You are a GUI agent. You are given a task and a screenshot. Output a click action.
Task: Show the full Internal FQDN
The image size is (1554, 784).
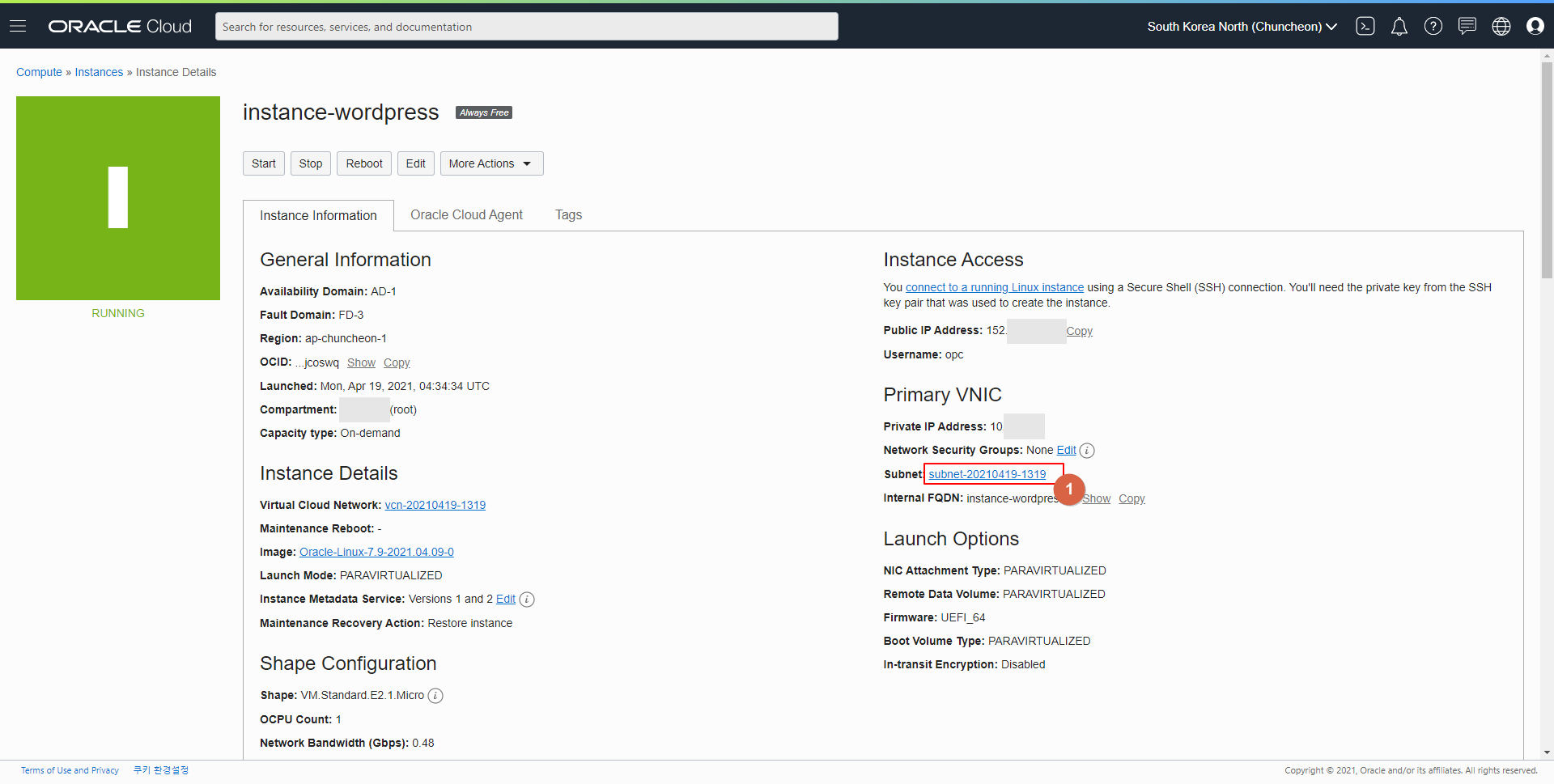point(1097,498)
